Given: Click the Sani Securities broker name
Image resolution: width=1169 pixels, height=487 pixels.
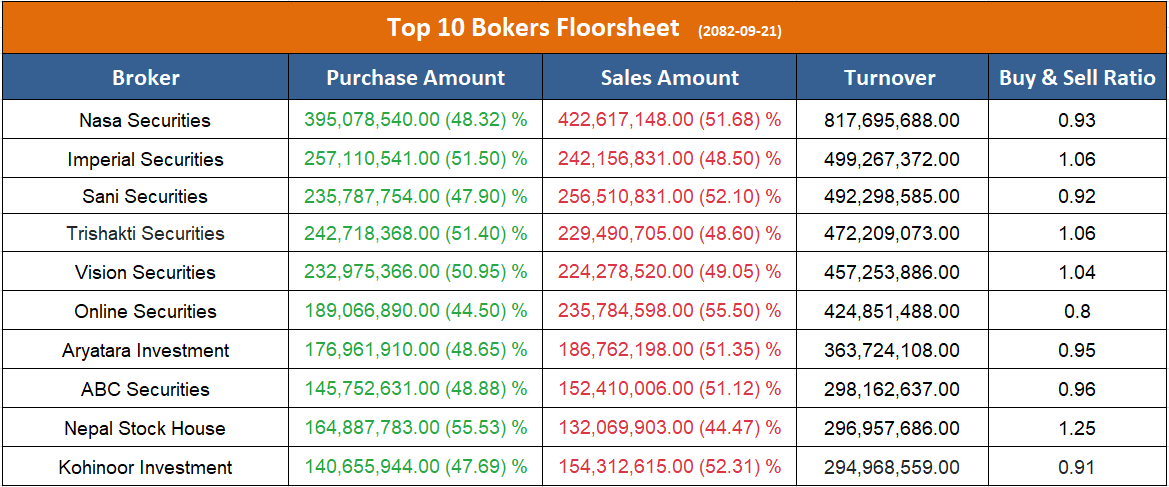Looking at the screenshot, I should pyautogui.click(x=145, y=196).
